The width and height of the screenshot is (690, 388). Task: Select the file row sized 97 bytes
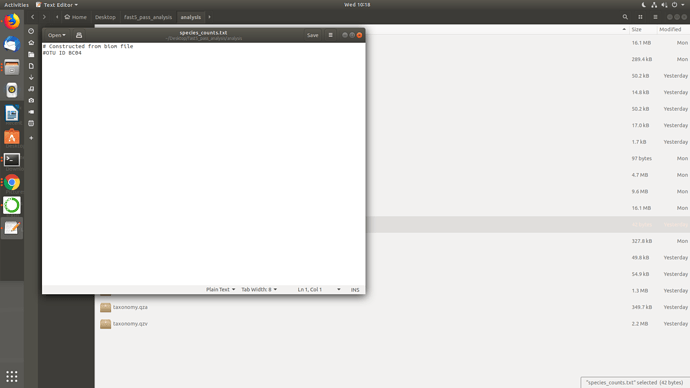(528, 158)
